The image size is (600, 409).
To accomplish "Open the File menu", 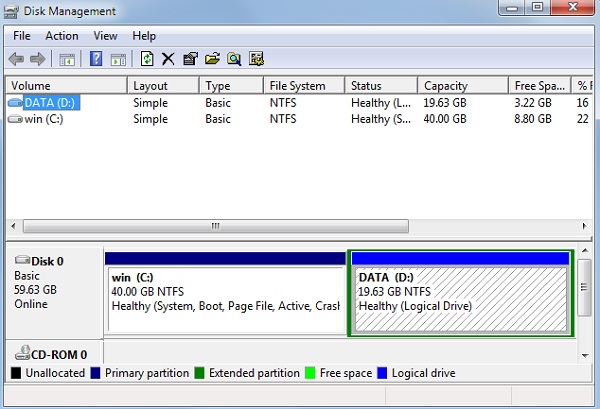I will coord(22,36).
